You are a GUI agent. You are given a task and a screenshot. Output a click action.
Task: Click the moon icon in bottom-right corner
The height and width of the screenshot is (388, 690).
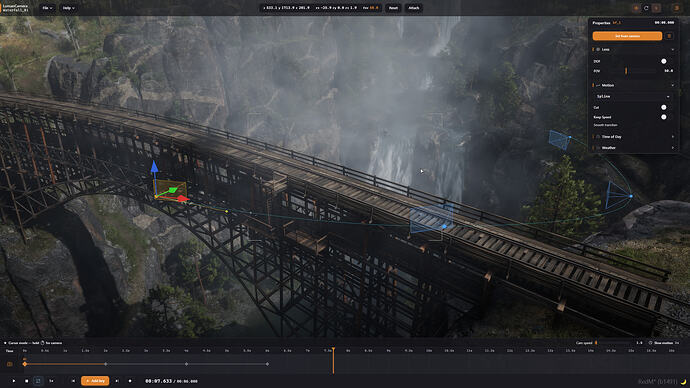[683, 381]
